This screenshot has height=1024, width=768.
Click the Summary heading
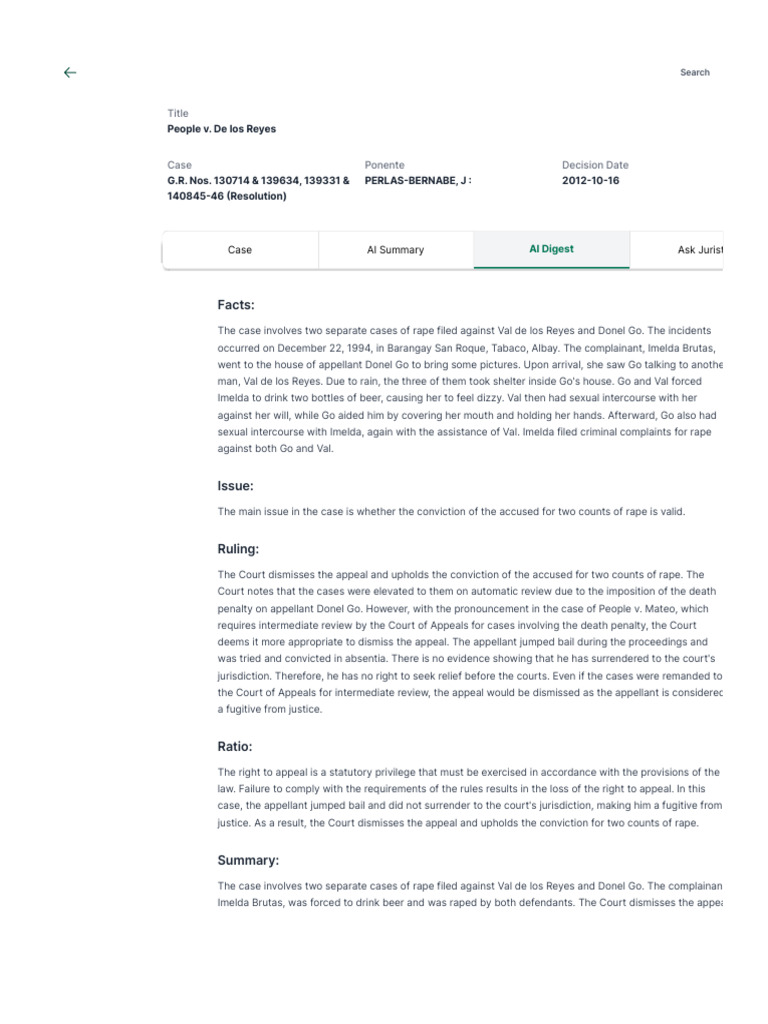pos(248,860)
